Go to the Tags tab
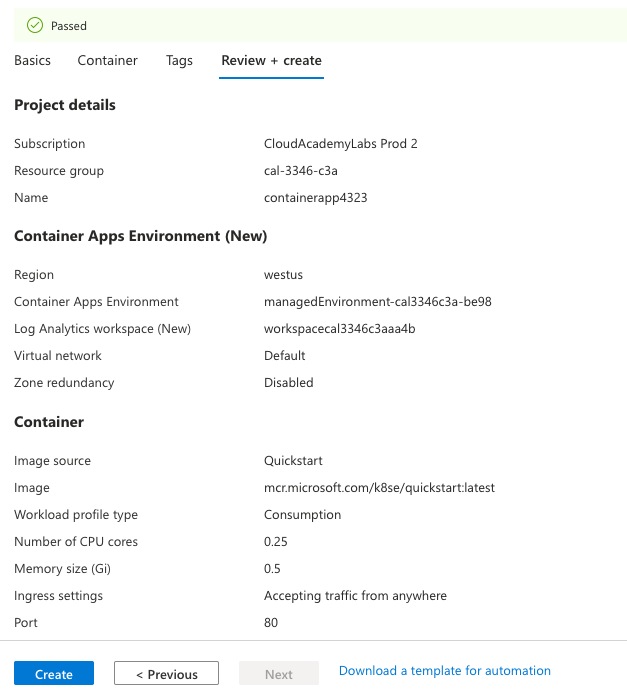Image resolution: width=627 pixels, height=696 pixels. [179, 61]
